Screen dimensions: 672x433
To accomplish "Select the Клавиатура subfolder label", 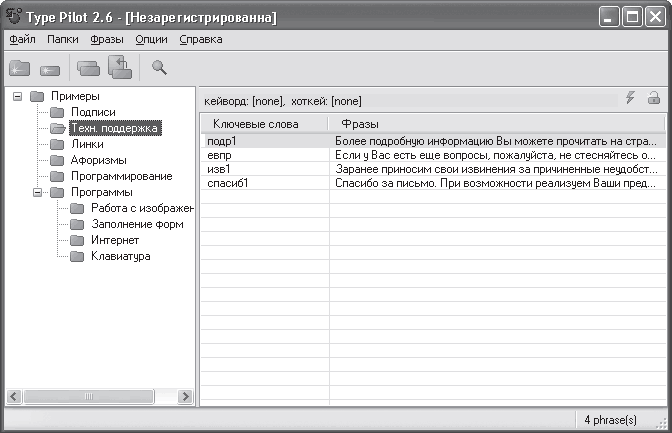I will tap(120, 256).
